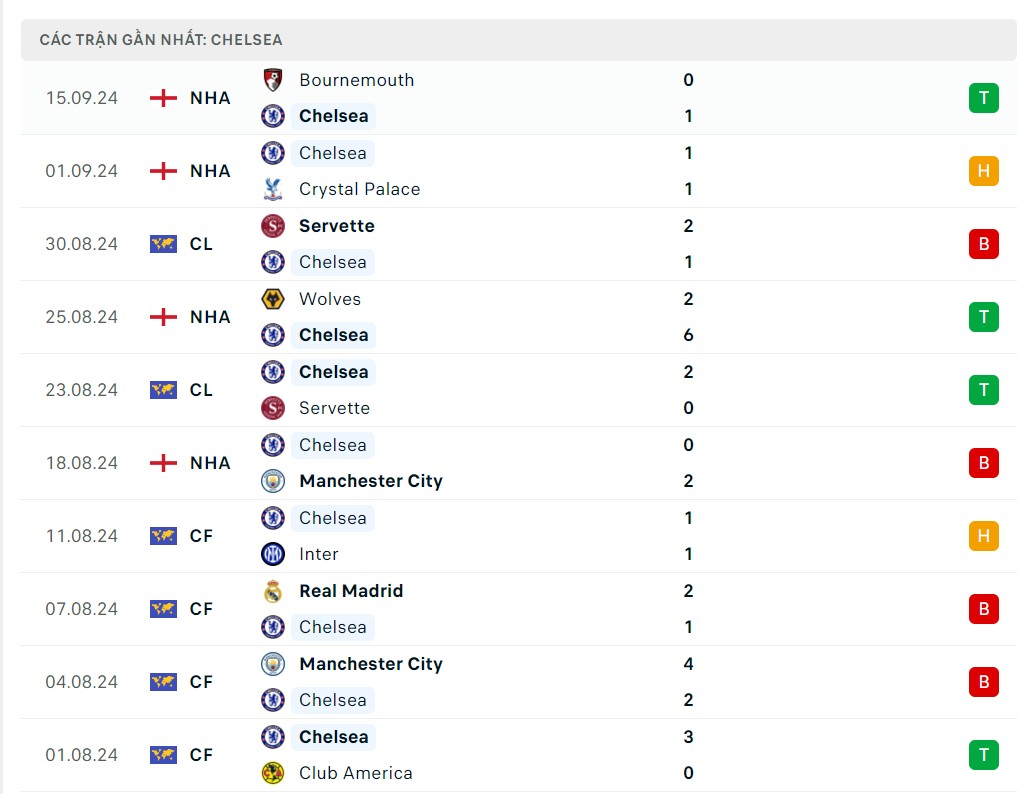Open the Wolves team link

(x=330, y=299)
